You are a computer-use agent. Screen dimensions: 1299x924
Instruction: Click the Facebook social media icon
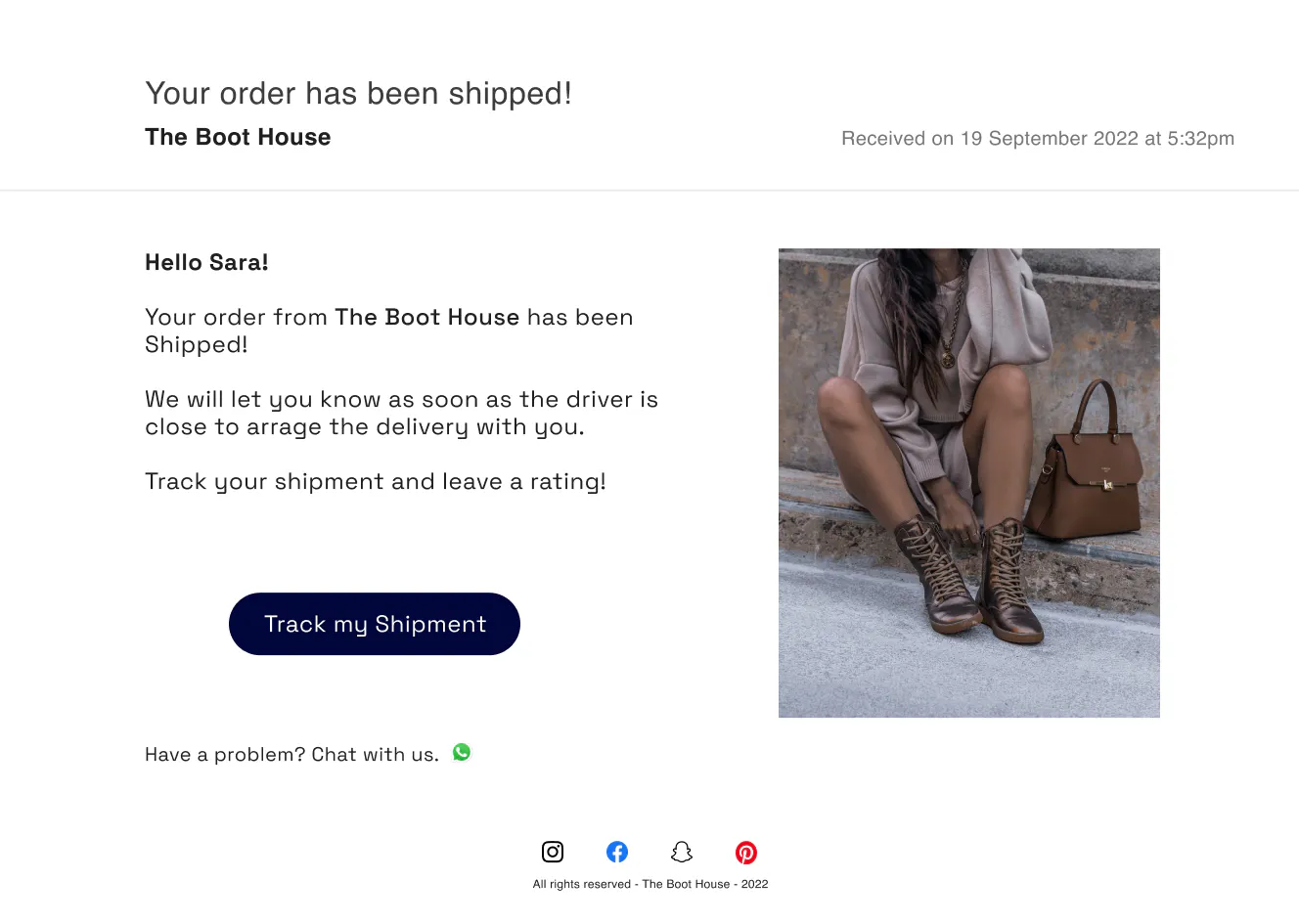(x=617, y=852)
